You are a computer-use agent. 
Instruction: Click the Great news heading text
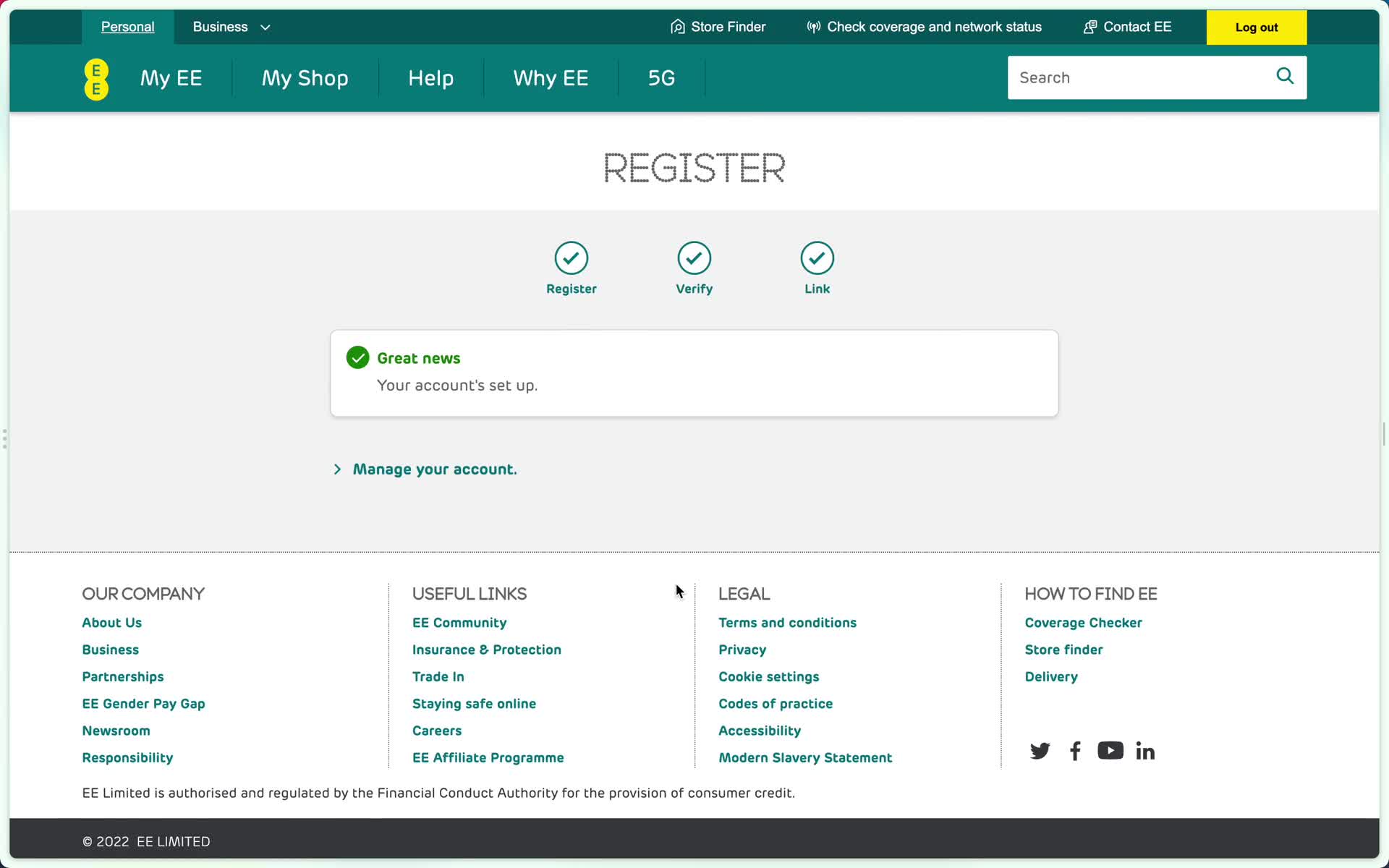click(x=418, y=358)
